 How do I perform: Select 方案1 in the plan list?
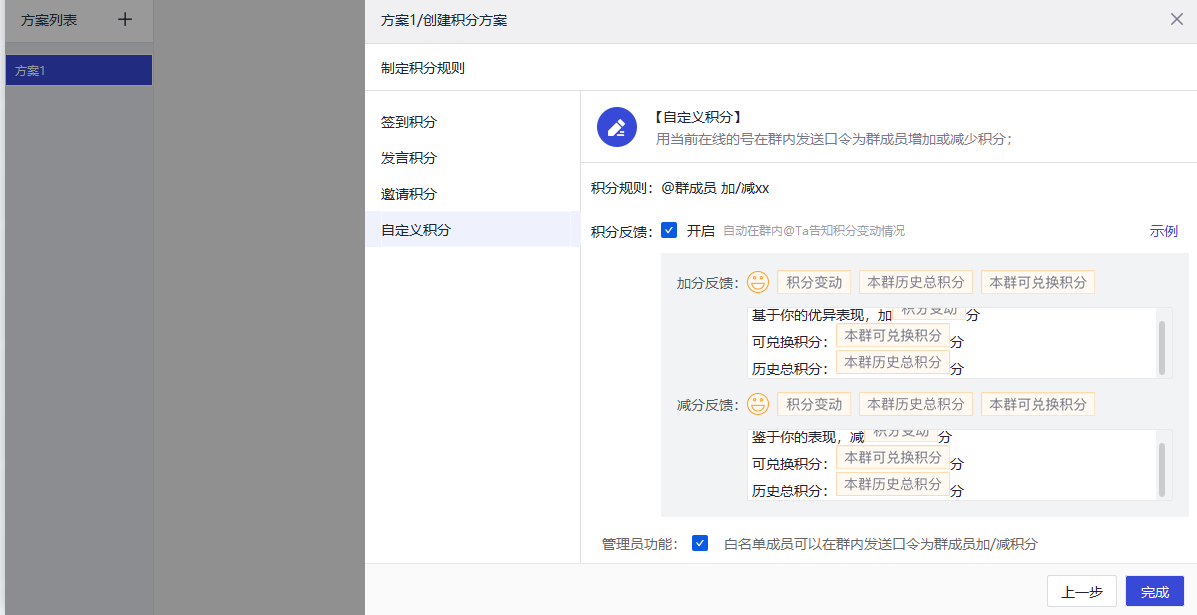coord(78,70)
